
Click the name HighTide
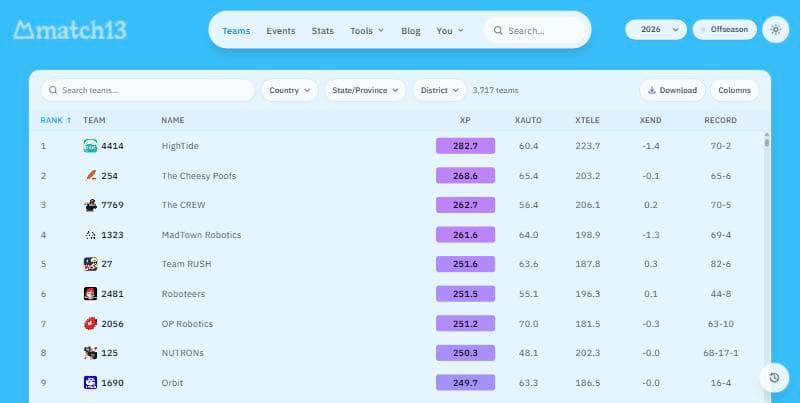pyautogui.click(x=180, y=146)
